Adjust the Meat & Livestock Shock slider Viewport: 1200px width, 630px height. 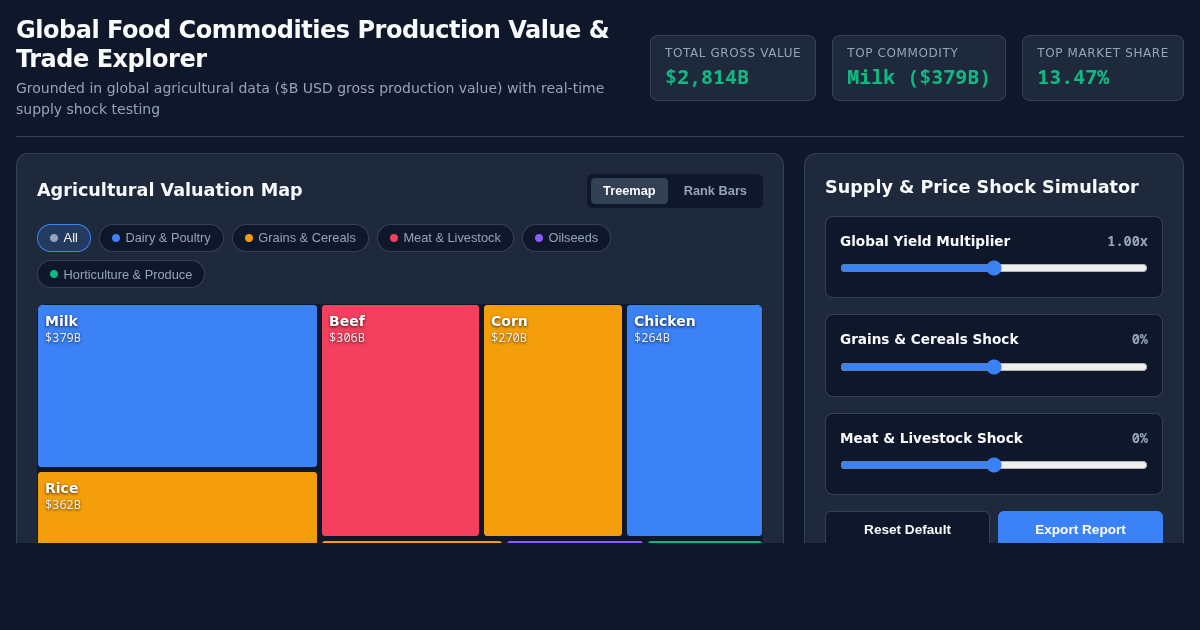(x=994, y=465)
